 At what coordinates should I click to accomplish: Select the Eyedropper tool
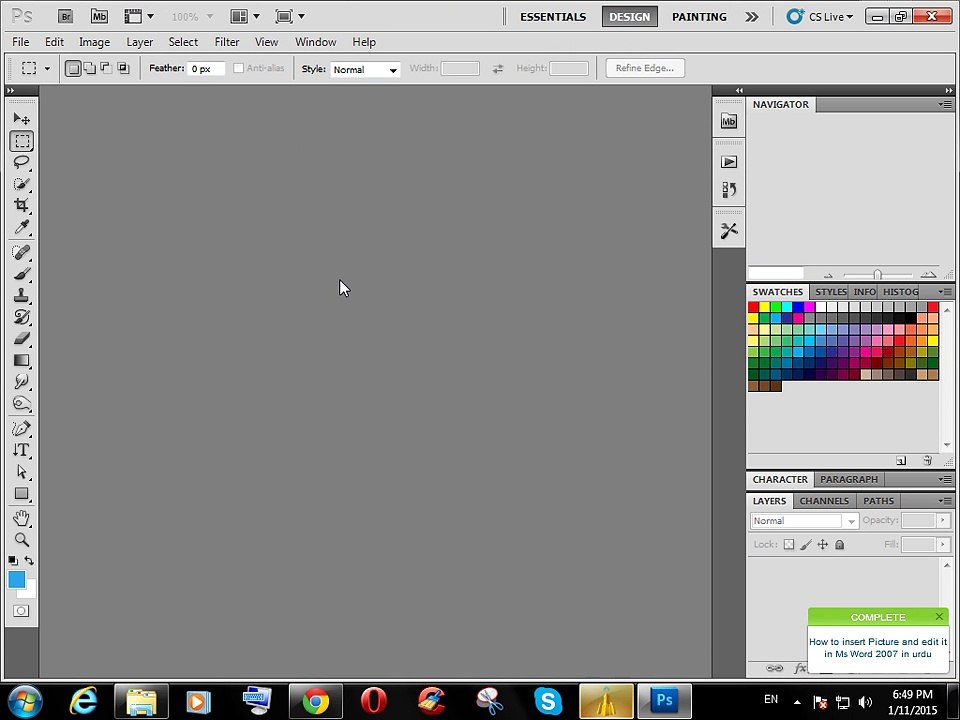pos(21,227)
